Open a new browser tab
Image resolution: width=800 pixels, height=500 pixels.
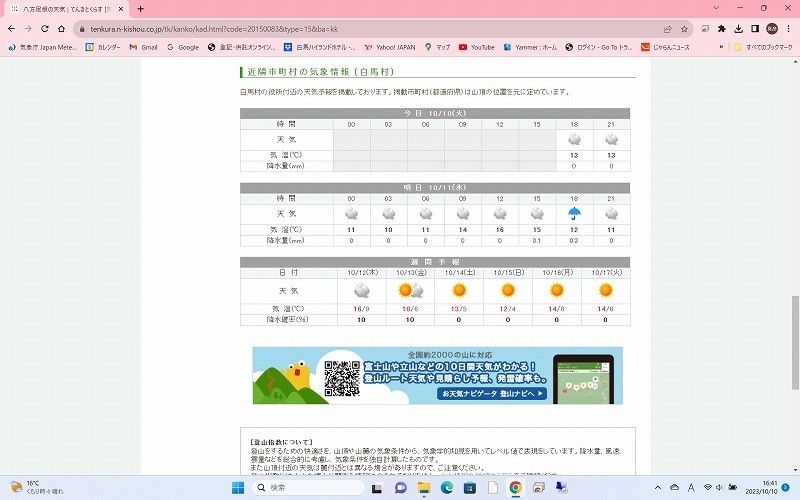coord(140,8)
